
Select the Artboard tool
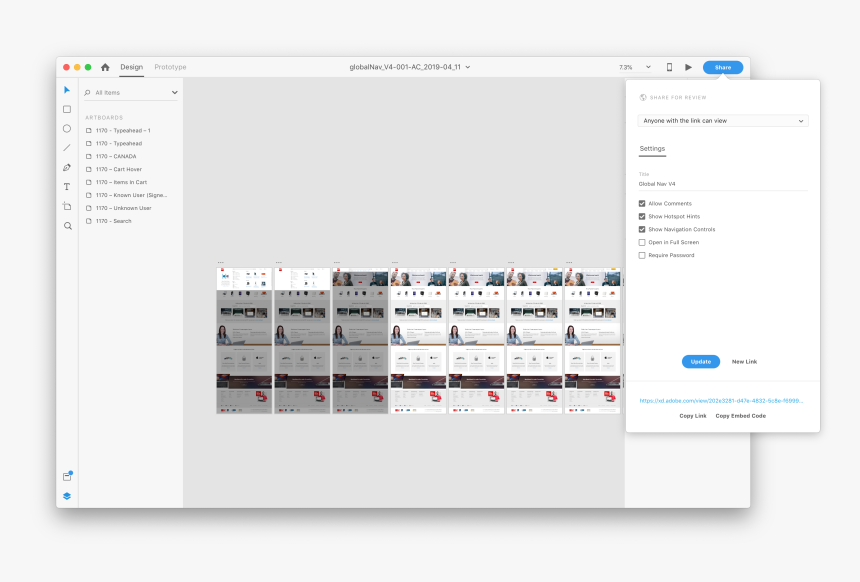[67, 206]
